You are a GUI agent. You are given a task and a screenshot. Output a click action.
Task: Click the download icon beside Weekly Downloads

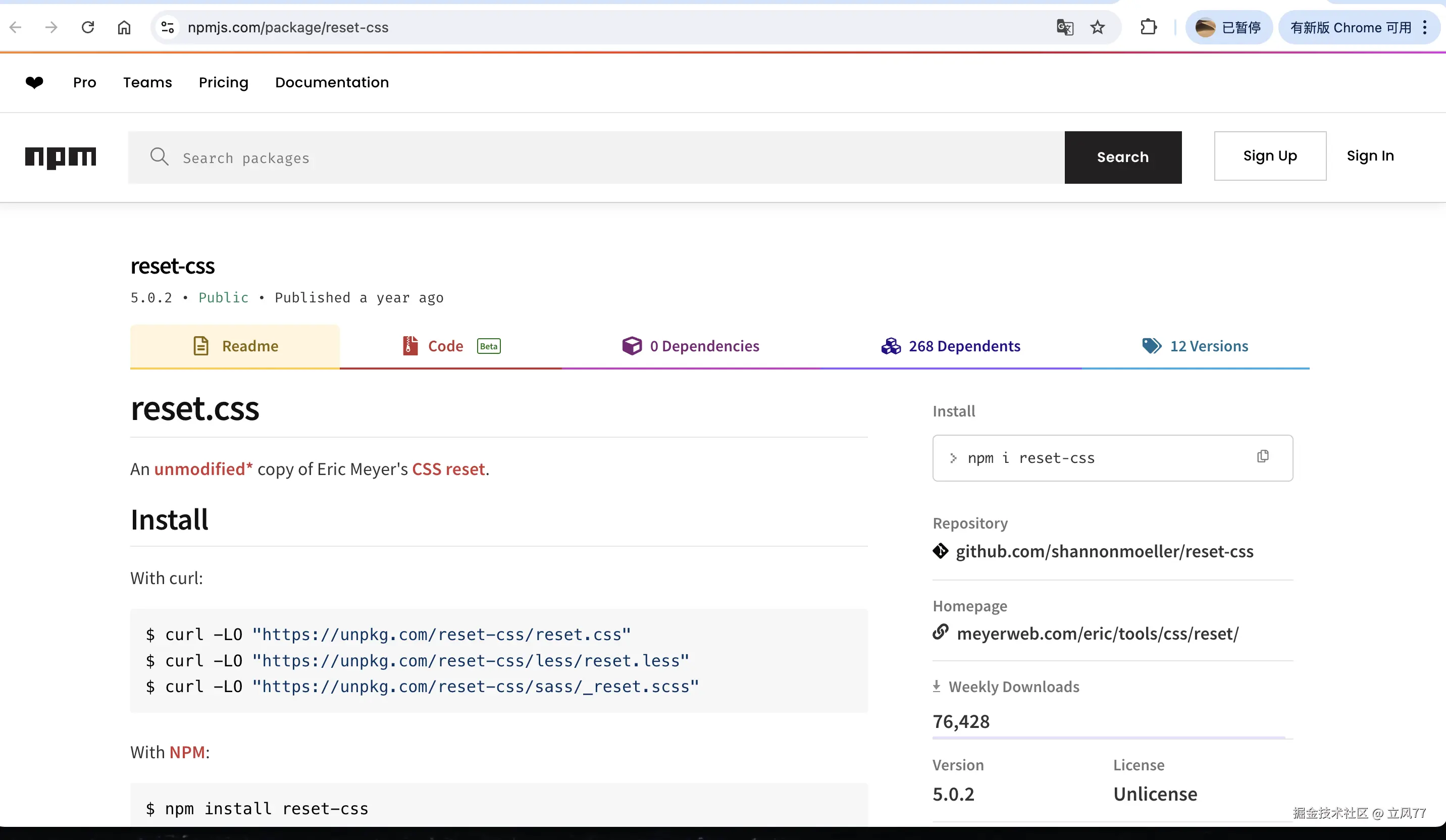click(937, 686)
